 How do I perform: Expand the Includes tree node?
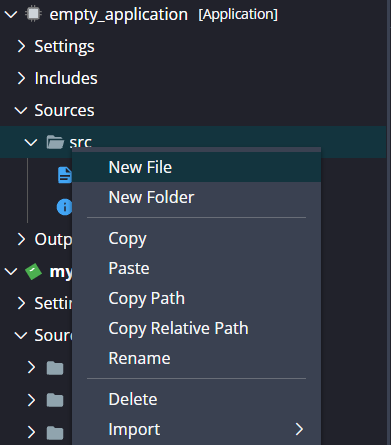point(21,78)
